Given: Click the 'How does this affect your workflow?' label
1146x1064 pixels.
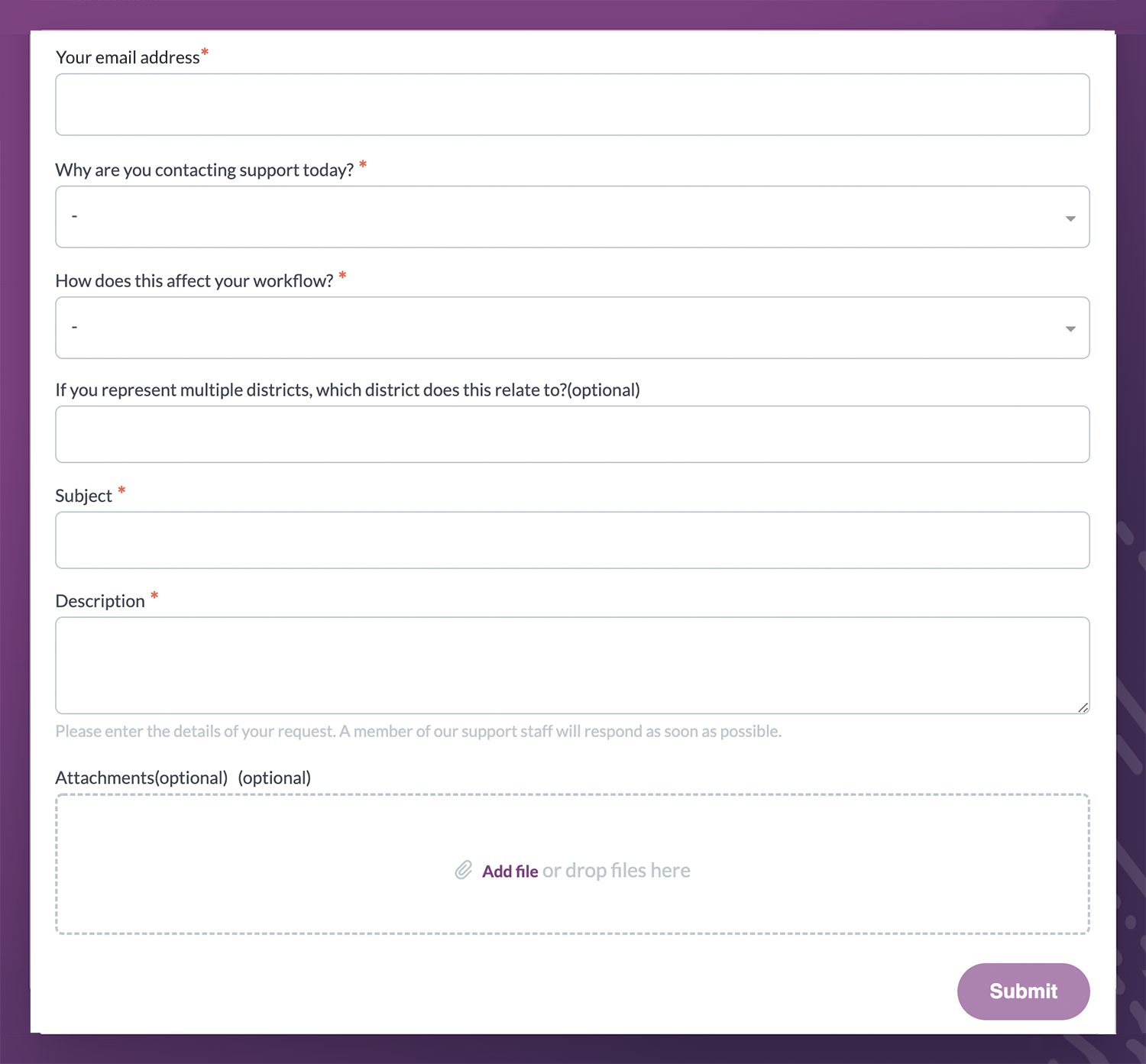Looking at the screenshot, I should (194, 281).
